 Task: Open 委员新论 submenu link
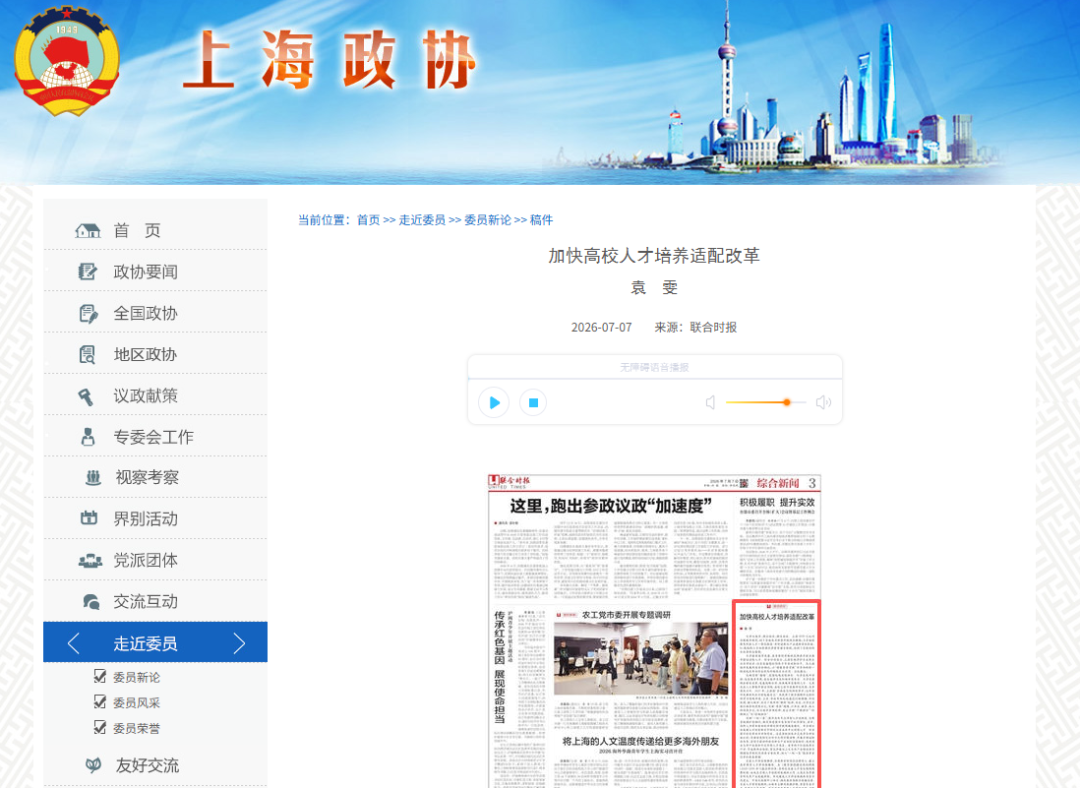coord(136,678)
